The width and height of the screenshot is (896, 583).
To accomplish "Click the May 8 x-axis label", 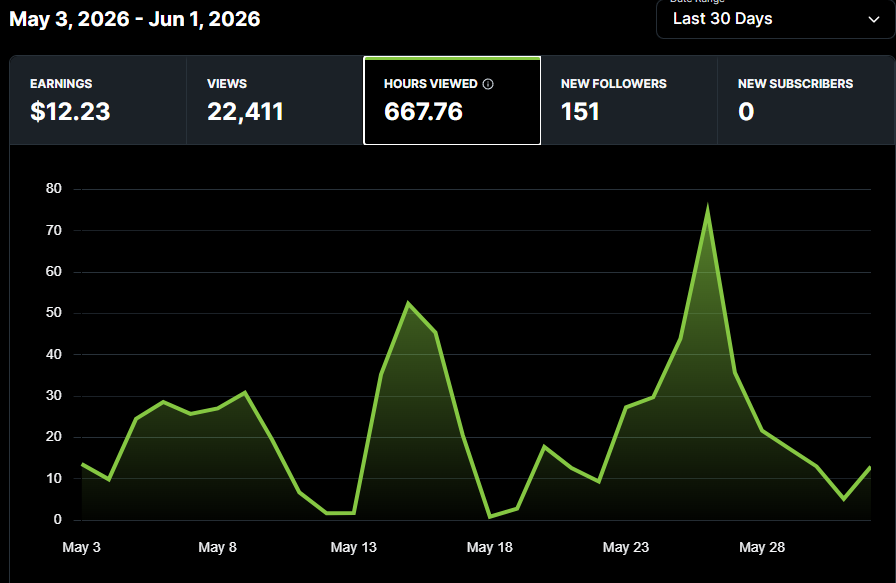I will pos(217,547).
